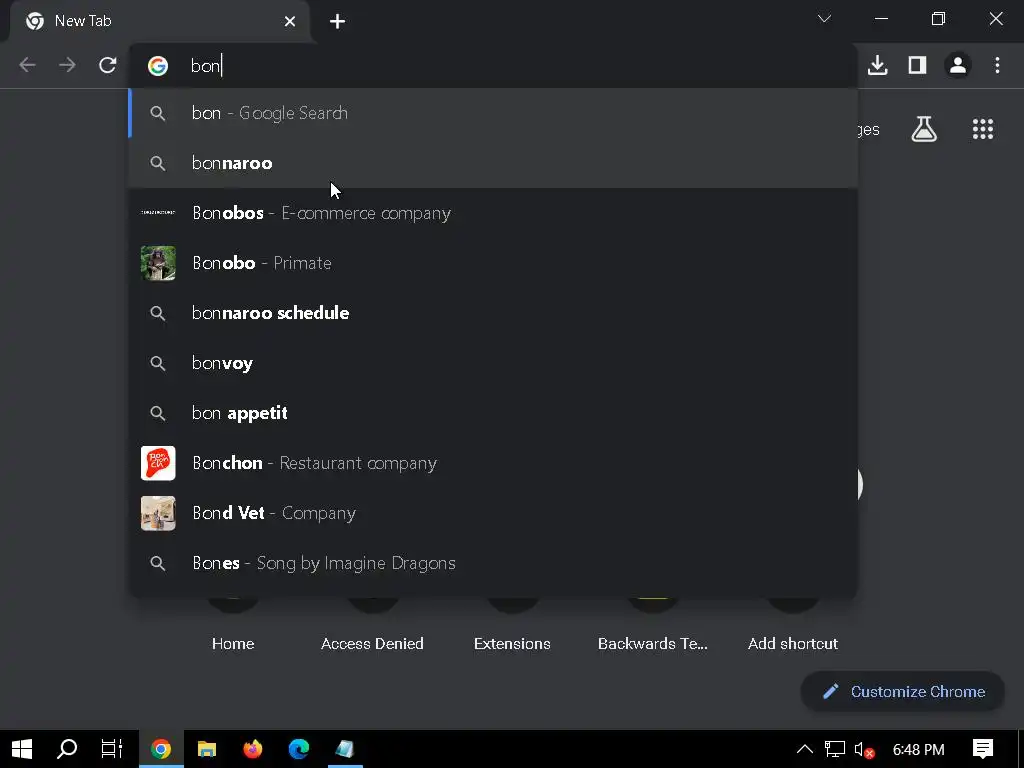1024x768 pixels.
Task: Click Chrome icon in taskbar
Action: click(161, 749)
